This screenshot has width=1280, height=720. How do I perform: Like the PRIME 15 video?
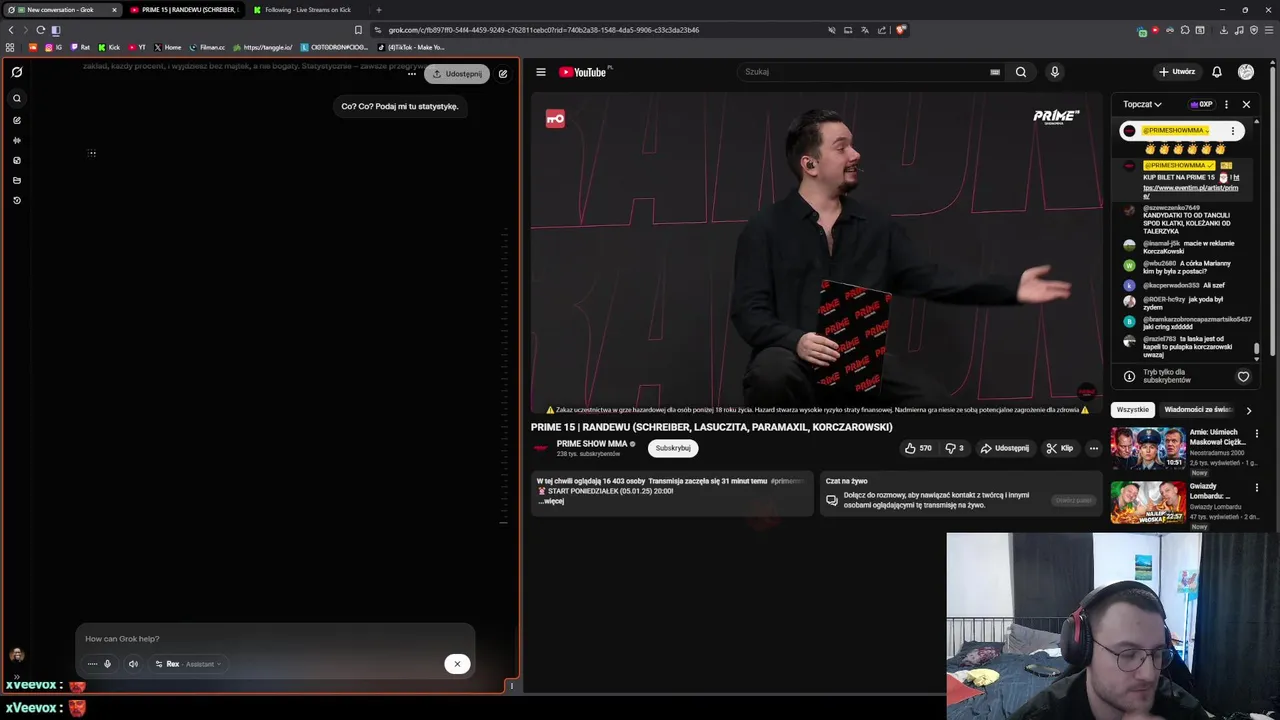click(x=919, y=448)
